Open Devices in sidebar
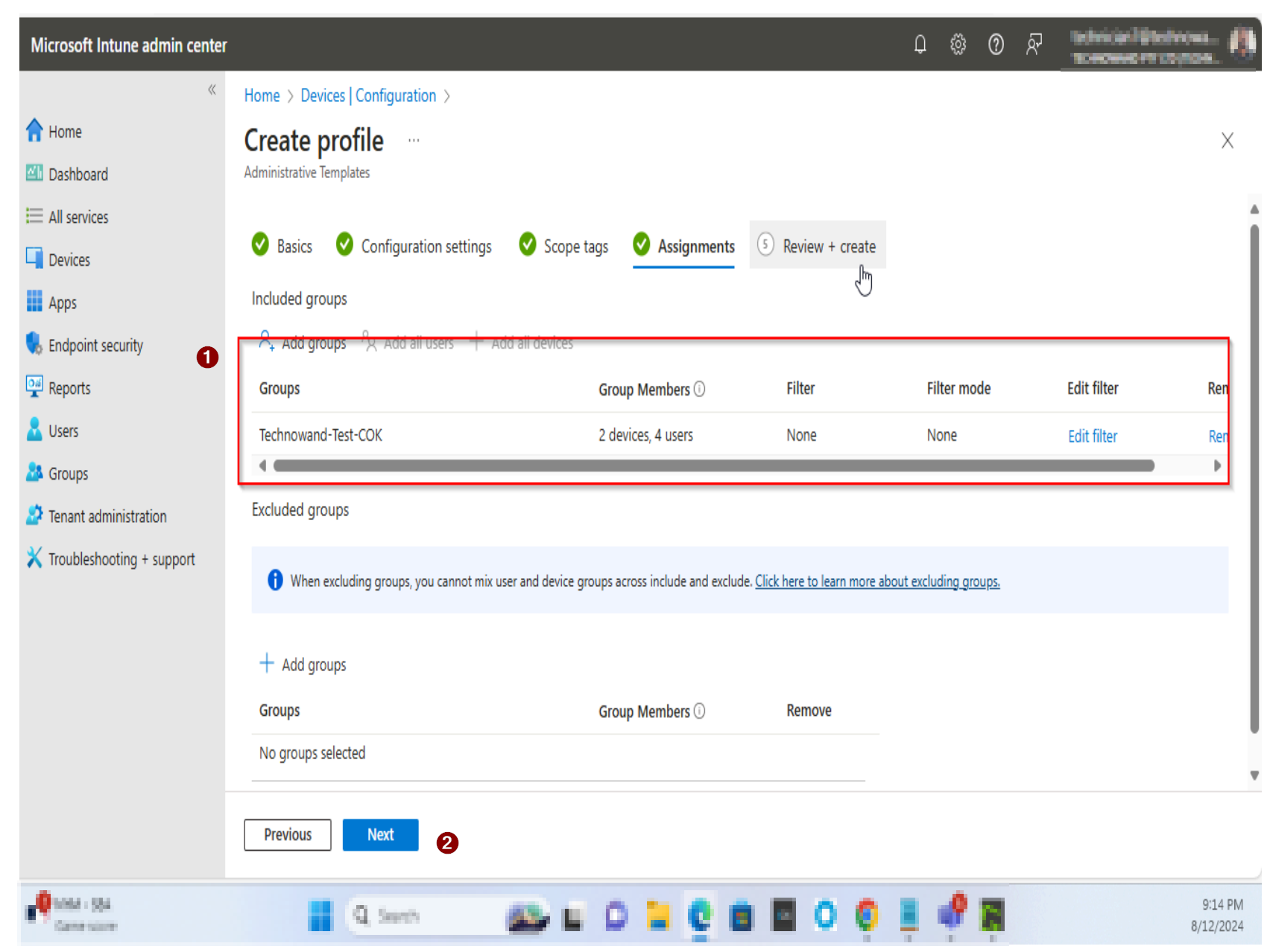Screen dimensions: 1270x952 [69, 260]
